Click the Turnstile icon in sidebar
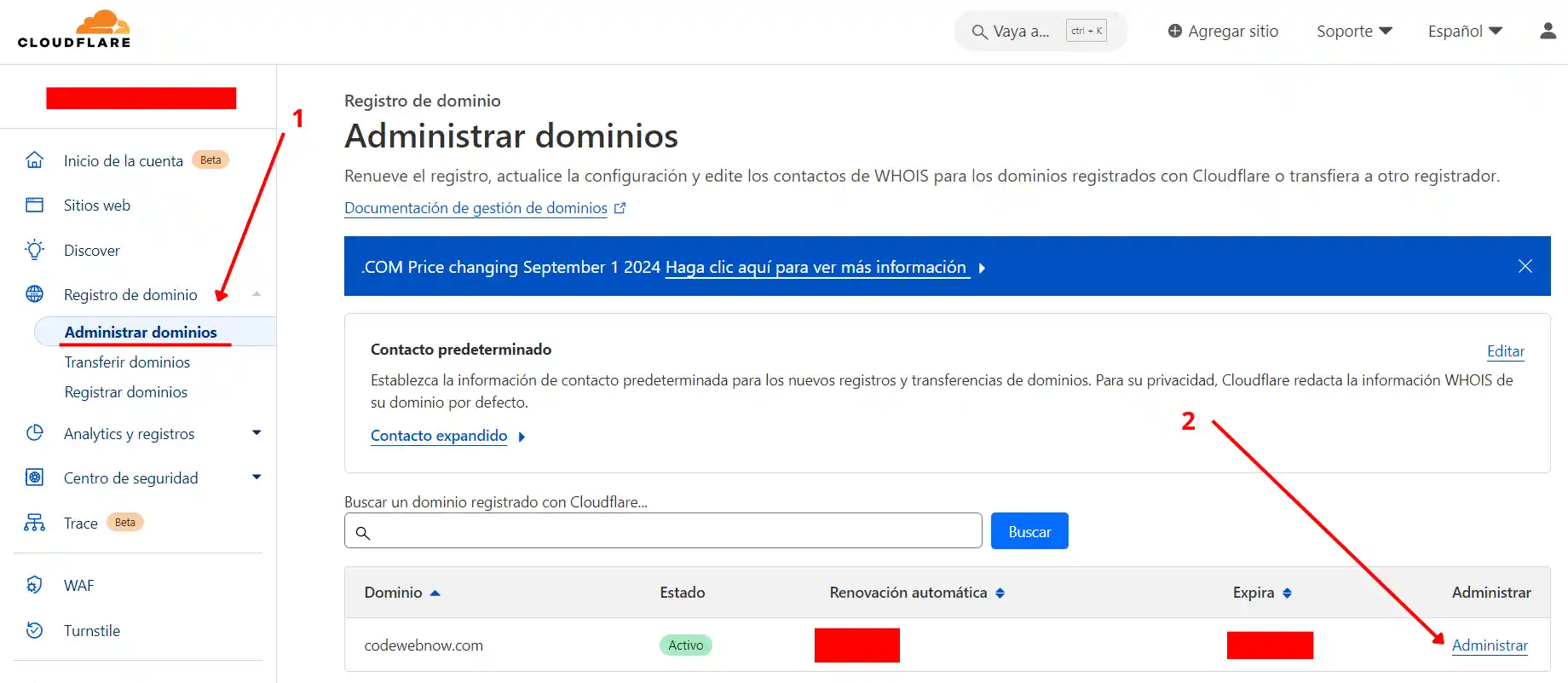 tap(34, 630)
